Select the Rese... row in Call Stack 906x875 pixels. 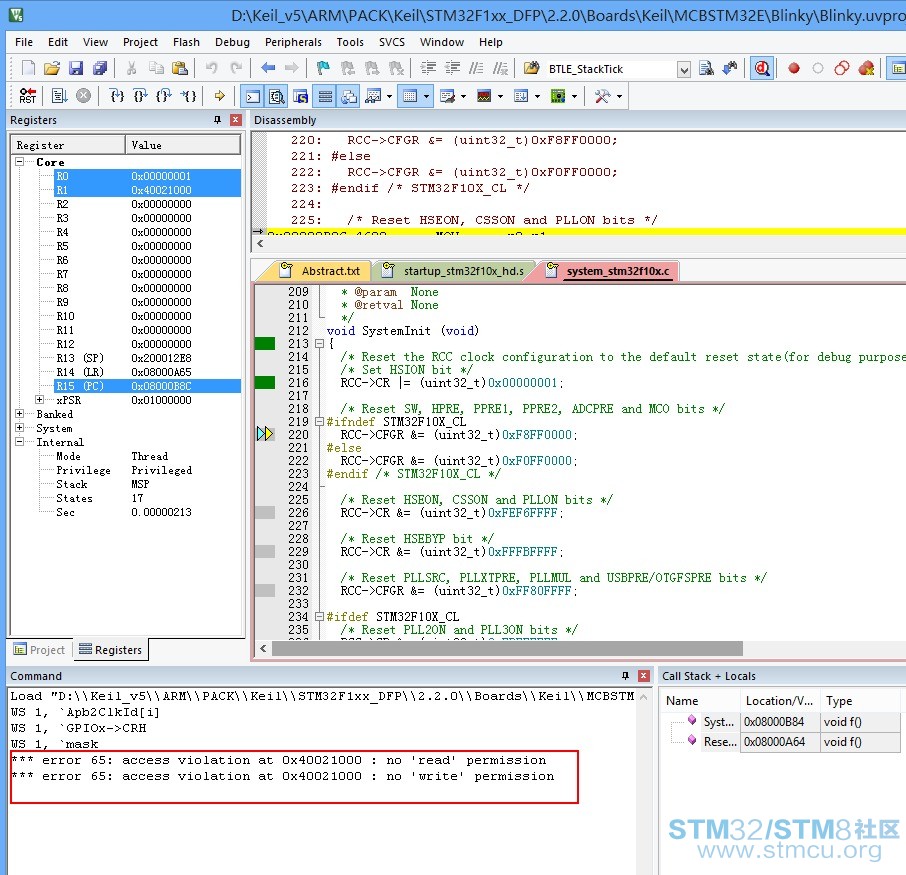click(781, 741)
